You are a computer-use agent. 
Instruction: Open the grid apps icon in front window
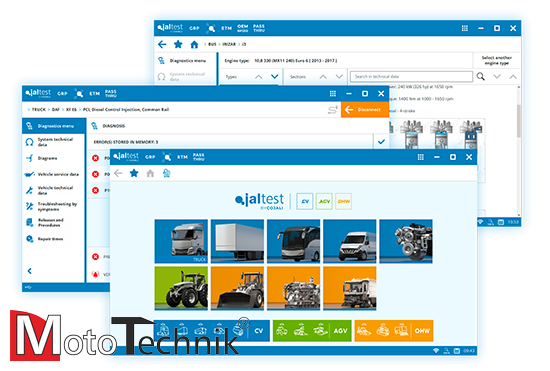tap(421, 157)
